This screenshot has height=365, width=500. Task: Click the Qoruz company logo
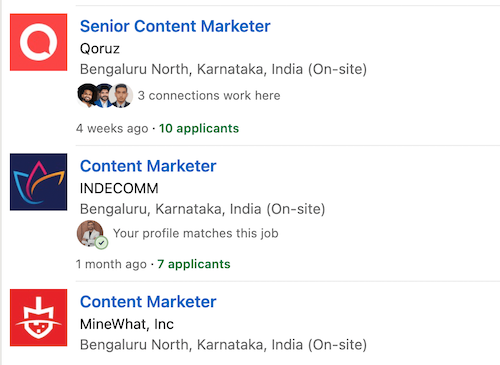[38, 42]
